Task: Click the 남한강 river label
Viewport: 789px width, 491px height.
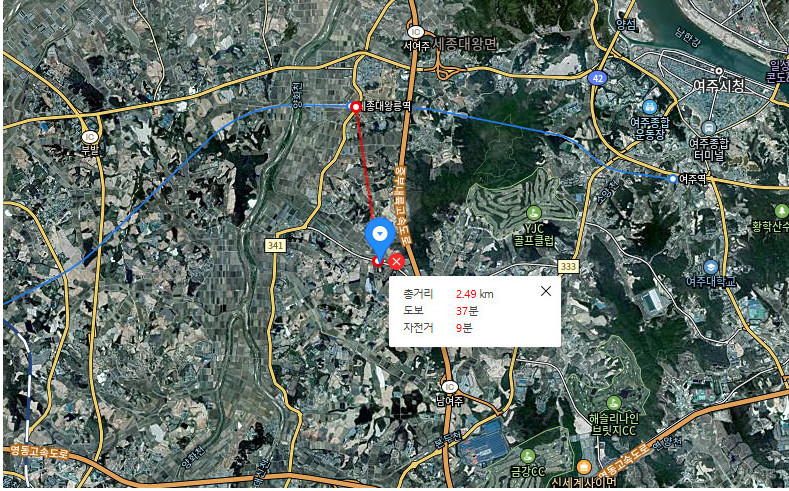Action: coord(687,37)
